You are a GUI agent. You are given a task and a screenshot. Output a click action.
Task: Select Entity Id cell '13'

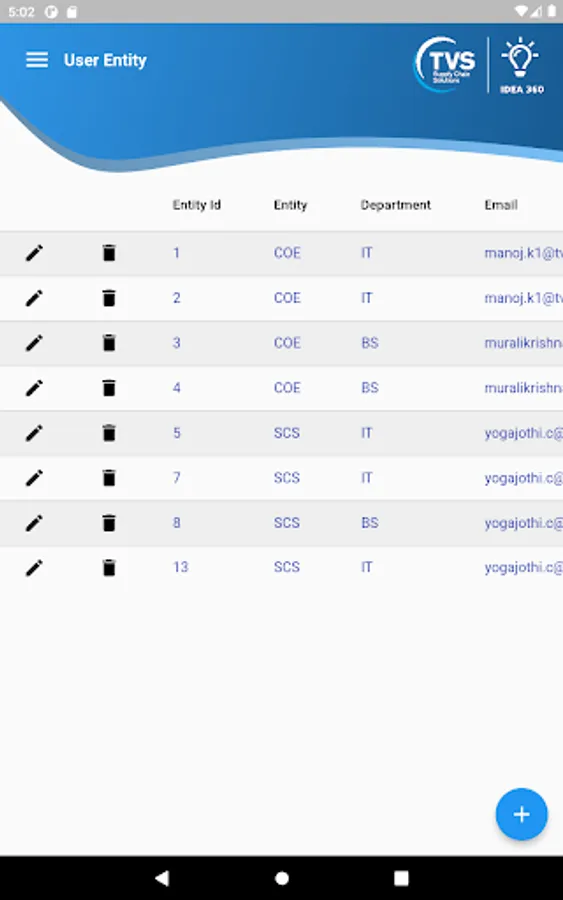click(181, 567)
